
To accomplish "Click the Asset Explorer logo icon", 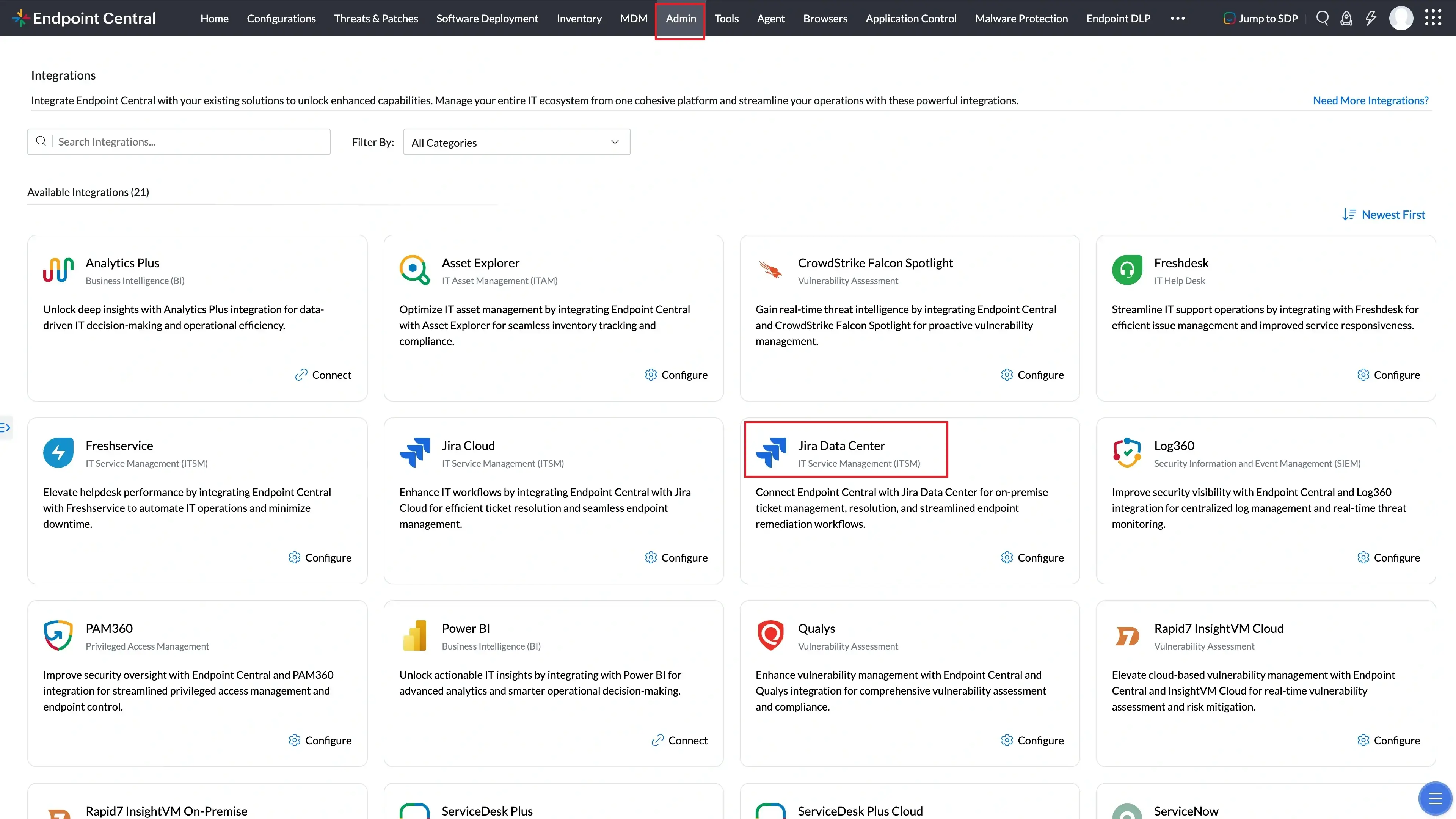I will [414, 270].
